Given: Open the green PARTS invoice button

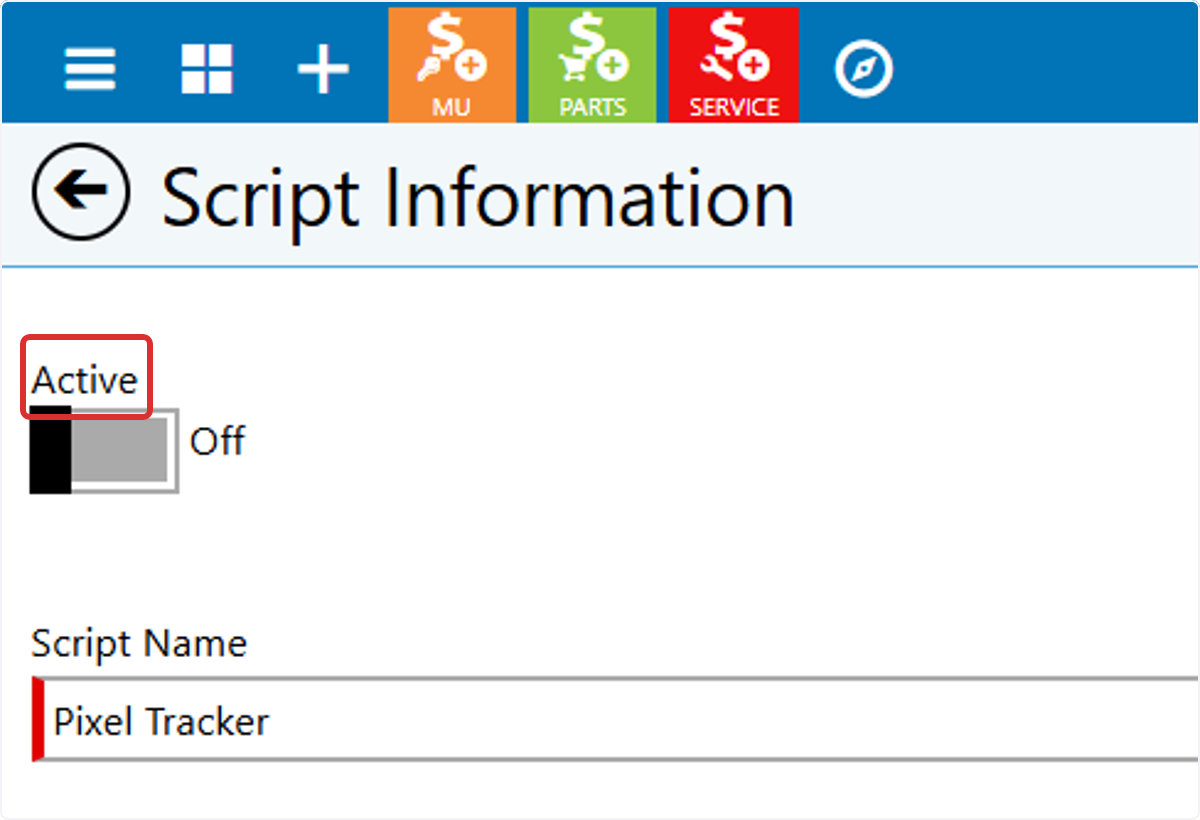Looking at the screenshot, I should [592, 65].
